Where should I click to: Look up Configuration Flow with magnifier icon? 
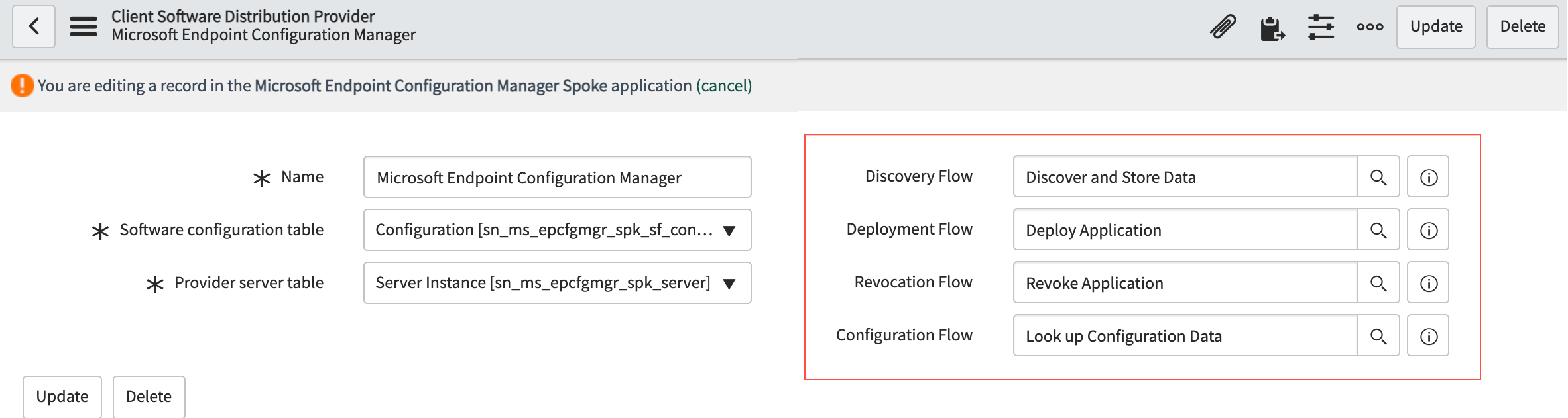[1378, 336]
